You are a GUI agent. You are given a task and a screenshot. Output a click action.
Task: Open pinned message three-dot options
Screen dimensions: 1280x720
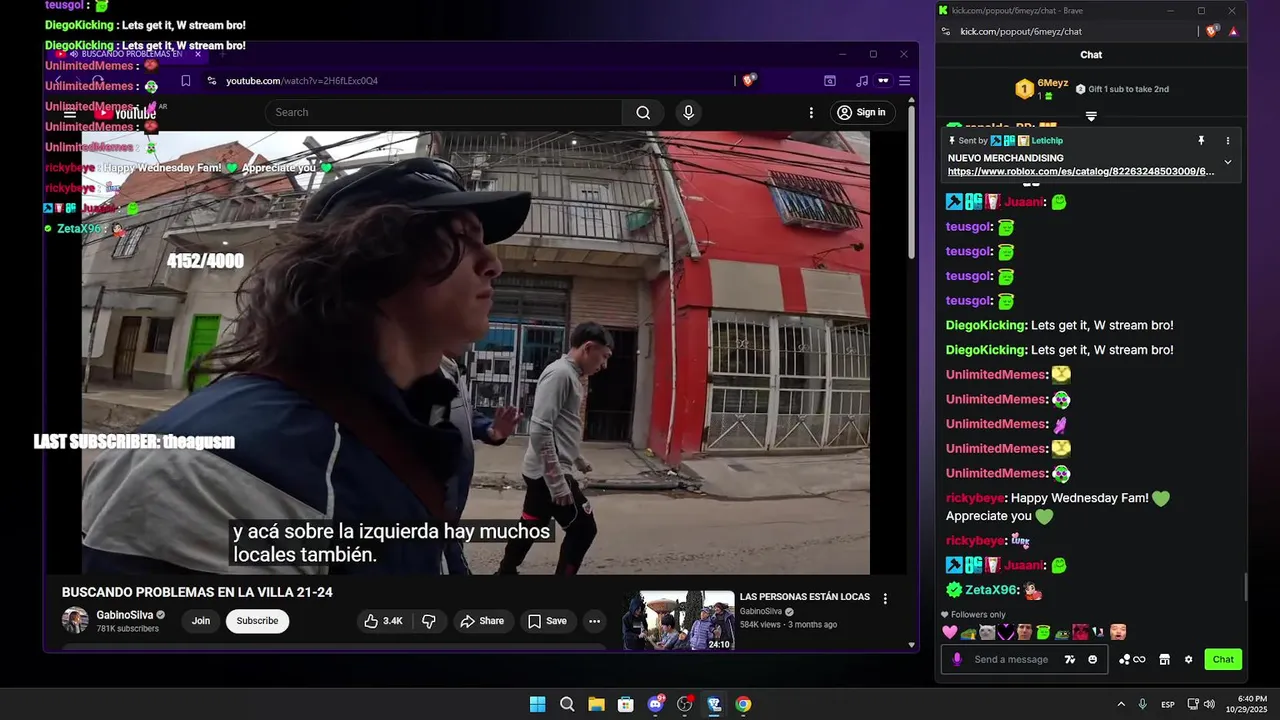coord(1228,141)
